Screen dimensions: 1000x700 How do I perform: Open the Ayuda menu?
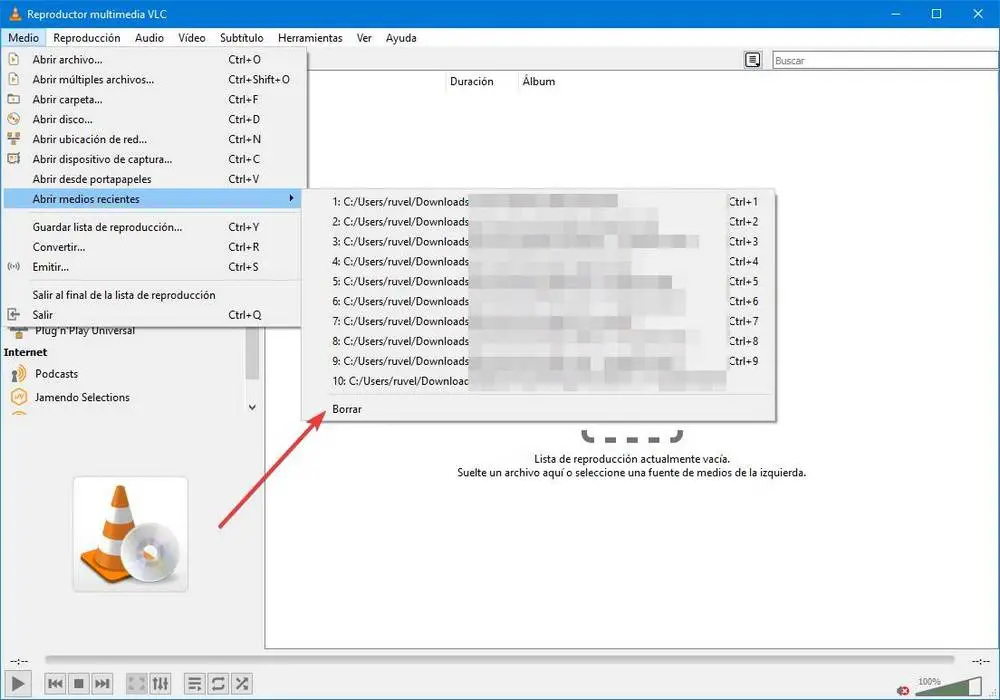(x=401, y=38)
